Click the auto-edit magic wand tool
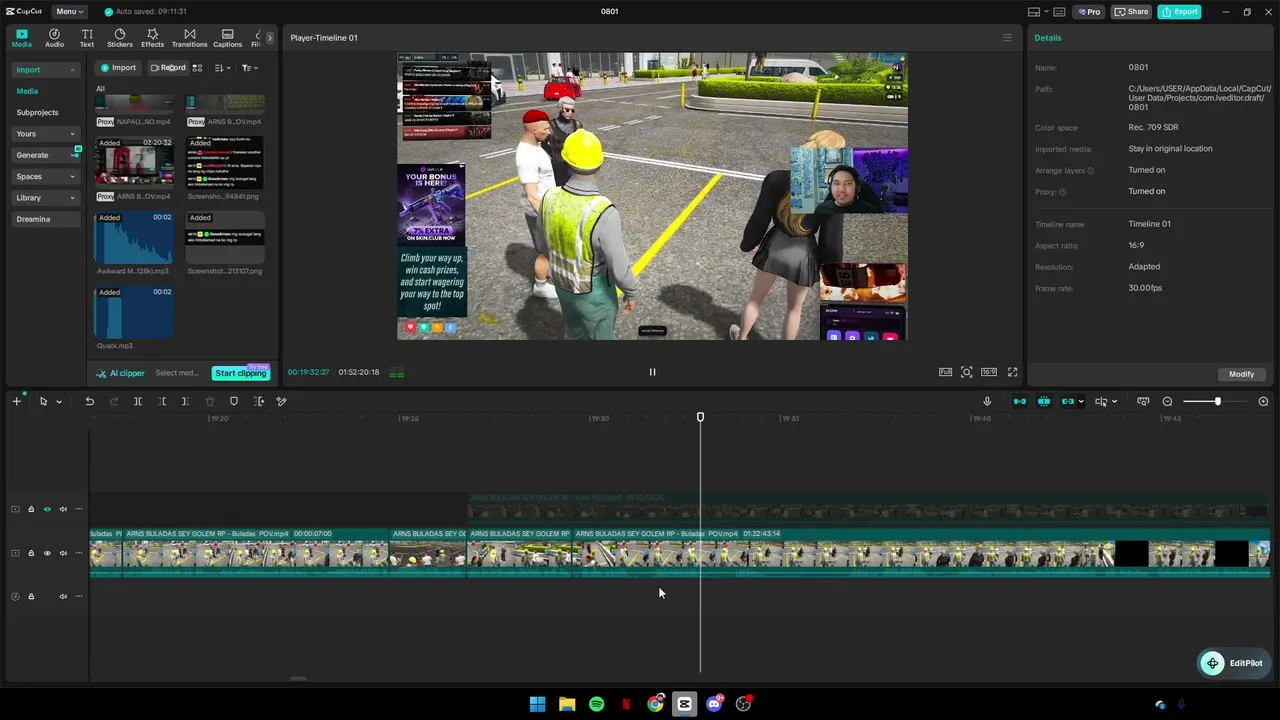This screenshot has height=720, width=1280. pyautogui.click(x=281, y=401)
